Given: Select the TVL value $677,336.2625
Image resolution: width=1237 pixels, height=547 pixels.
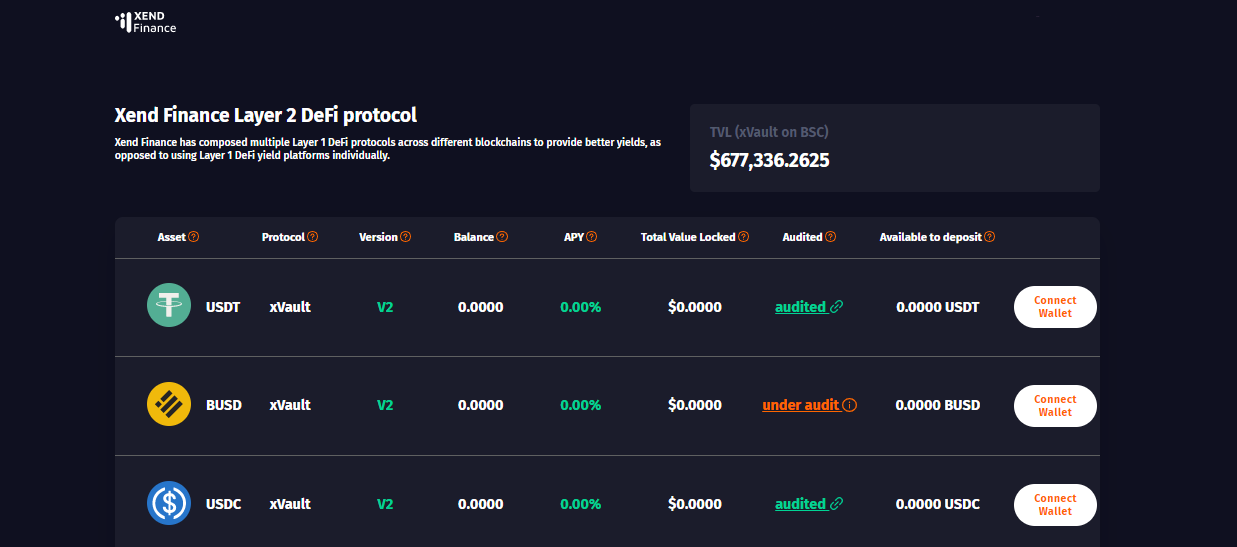Looking at the screenshot, I should 770,160.
